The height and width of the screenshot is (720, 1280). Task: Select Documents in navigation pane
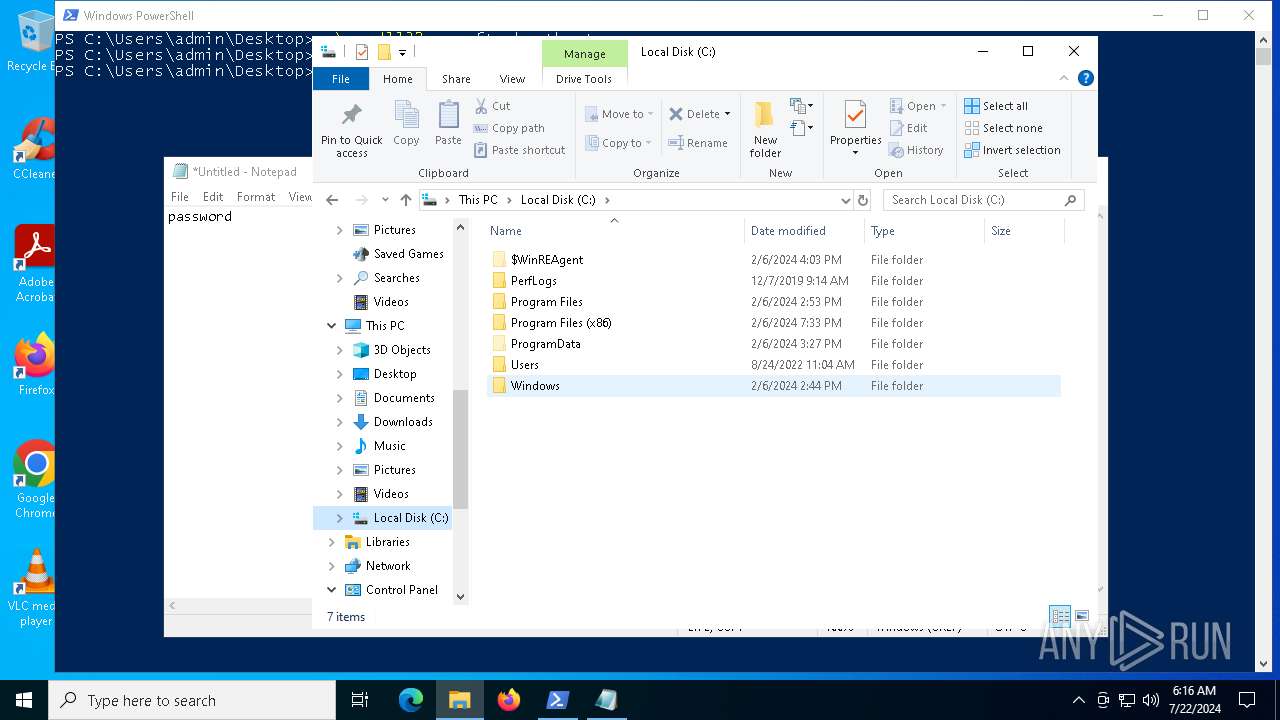(x=403, y=398)
